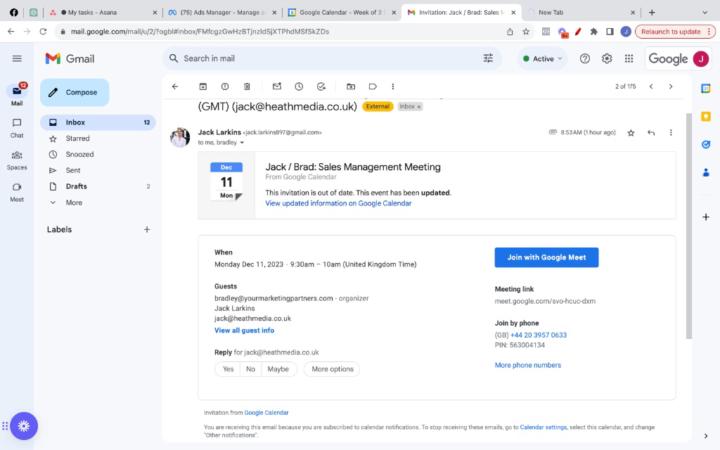Click the Add to tasks icon
The image size is (720, 450).
(x=320, y=86)
